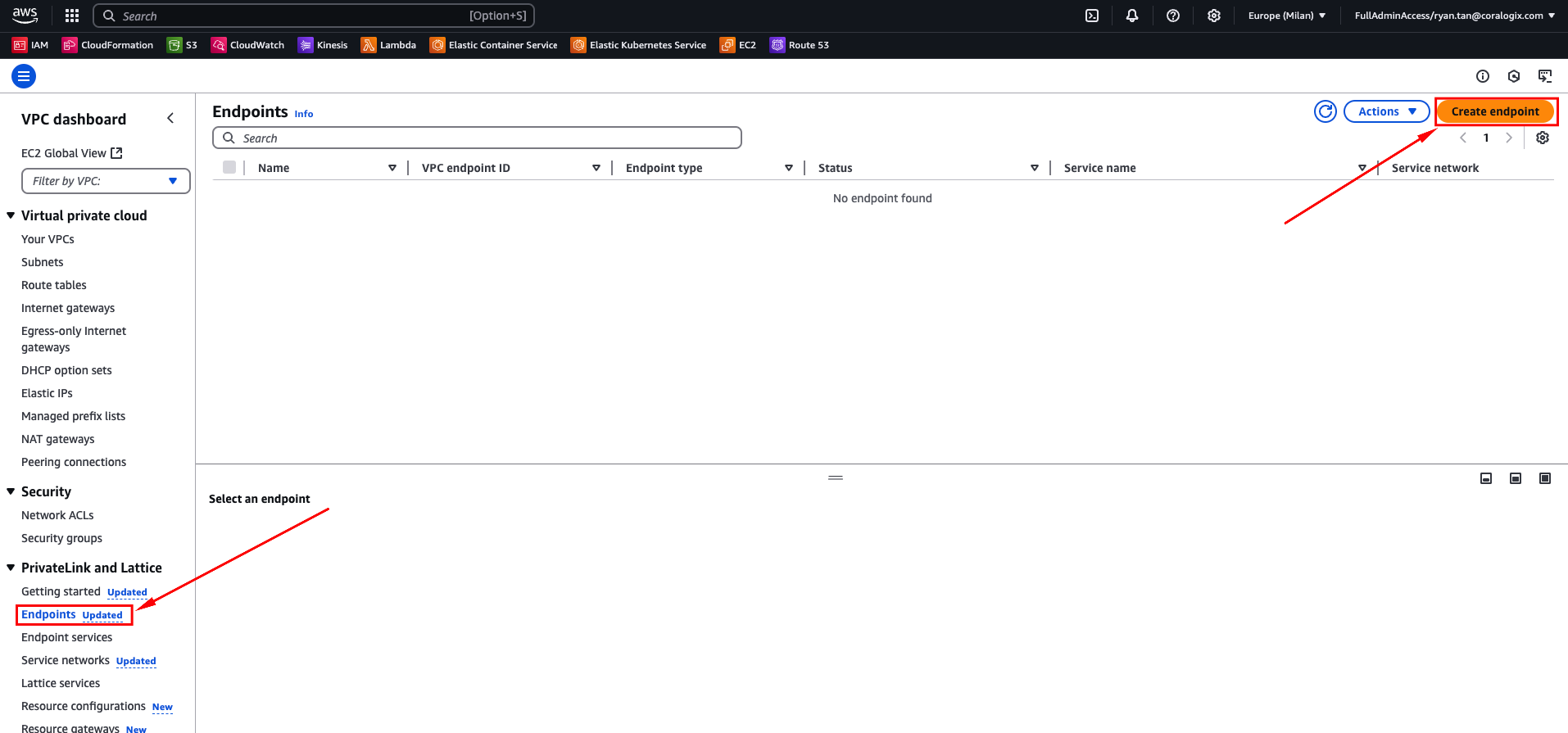This screenshot has height=733, width=1568.
Task: Open table preferences gear icon
Action: [x=1542, y=138]
